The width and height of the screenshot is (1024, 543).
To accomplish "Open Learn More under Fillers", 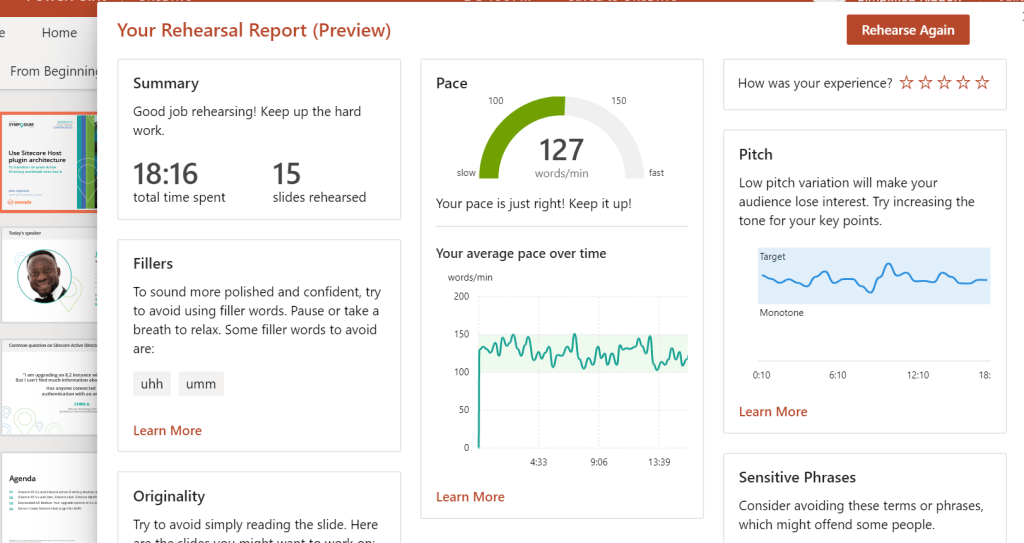I will [x=167, y=430].
